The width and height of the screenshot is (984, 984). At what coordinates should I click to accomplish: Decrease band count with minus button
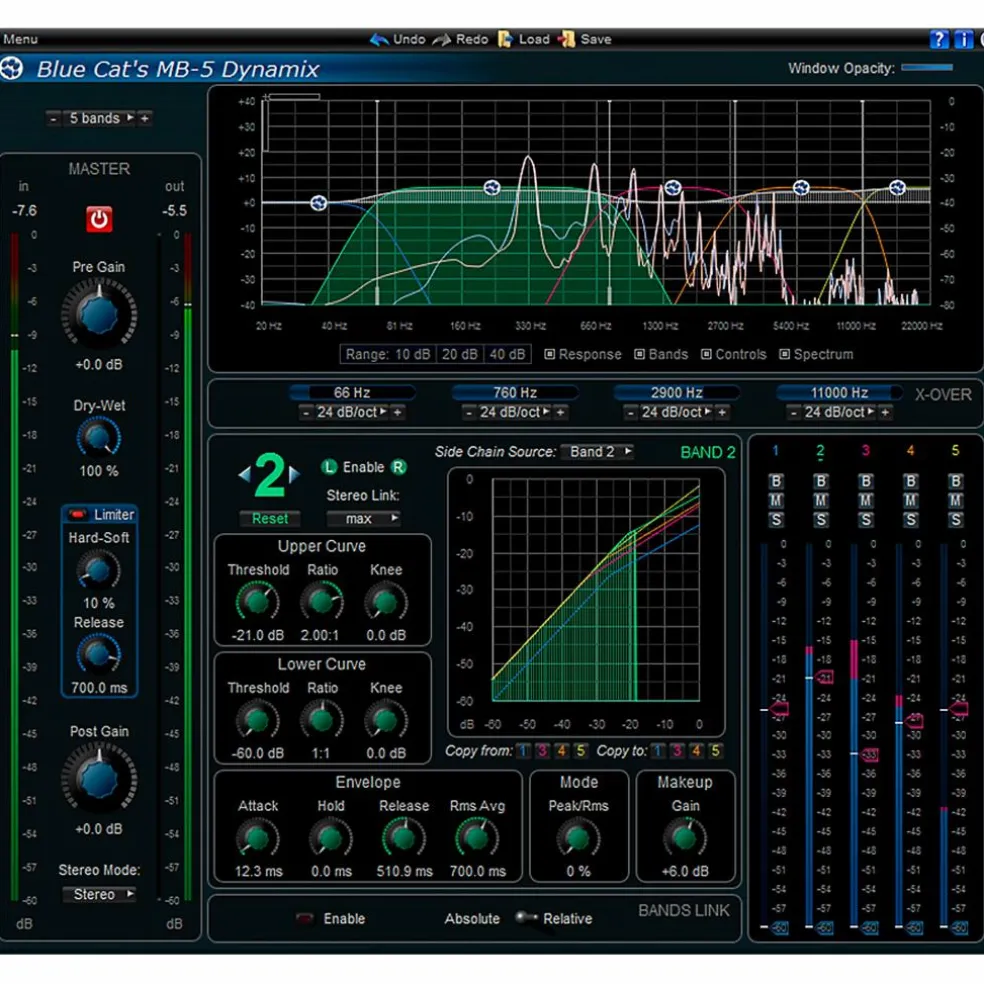(53, 118)
